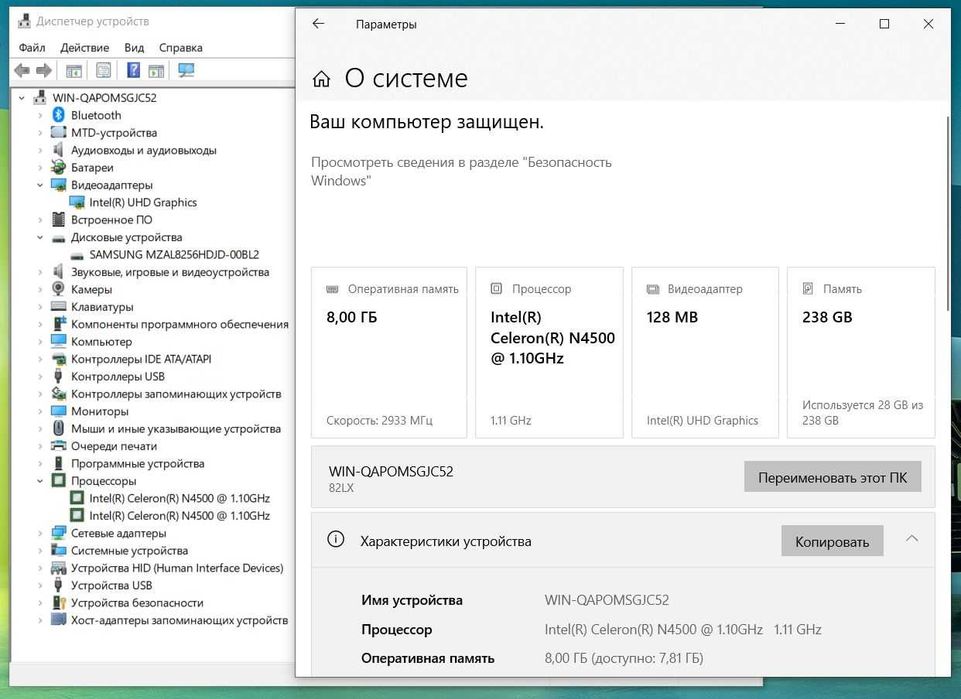Click the Сетевые адаптеры icon

pos(59,532)
